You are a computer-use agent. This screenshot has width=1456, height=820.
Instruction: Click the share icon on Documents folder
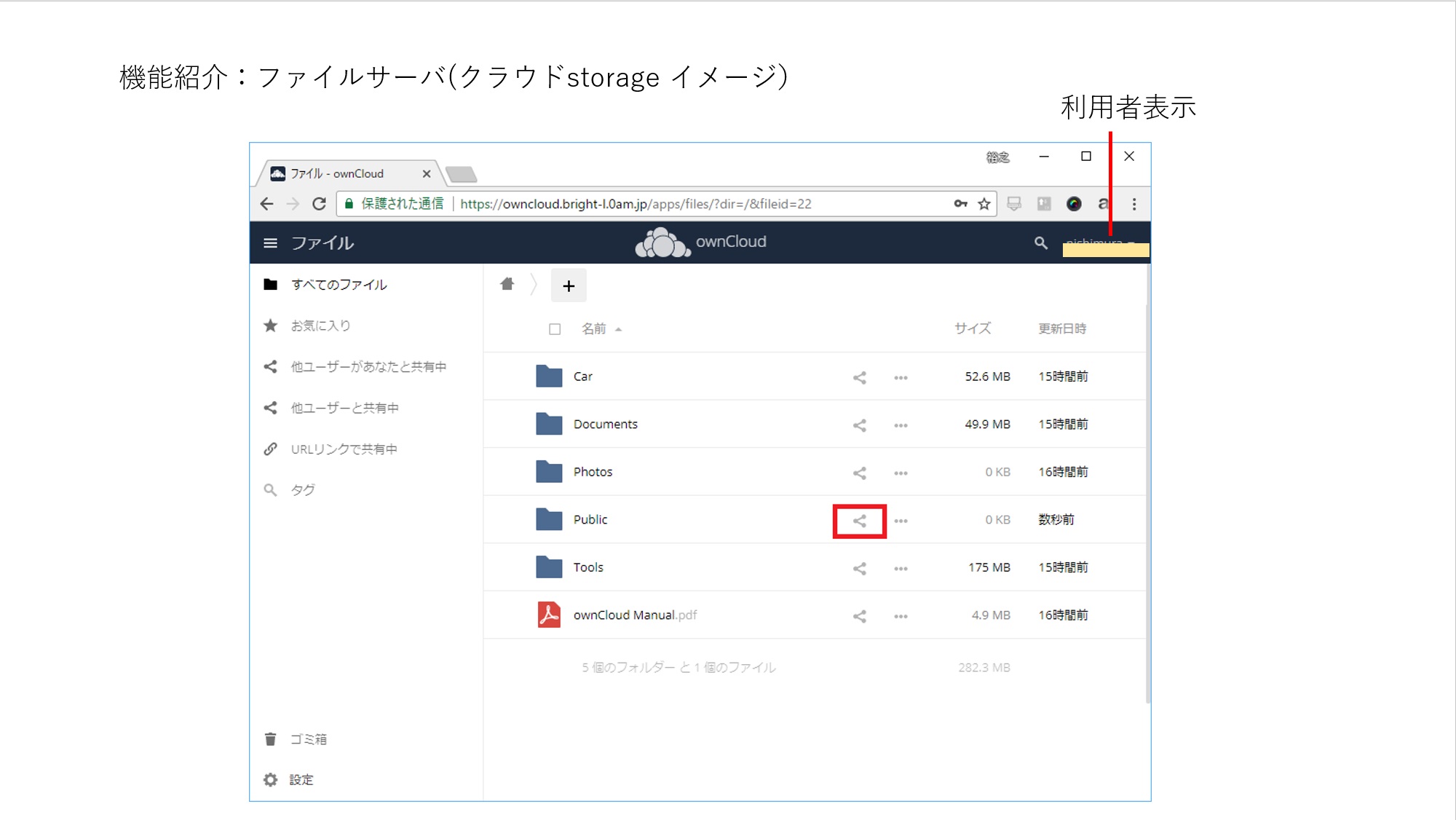tap(859, 424)
